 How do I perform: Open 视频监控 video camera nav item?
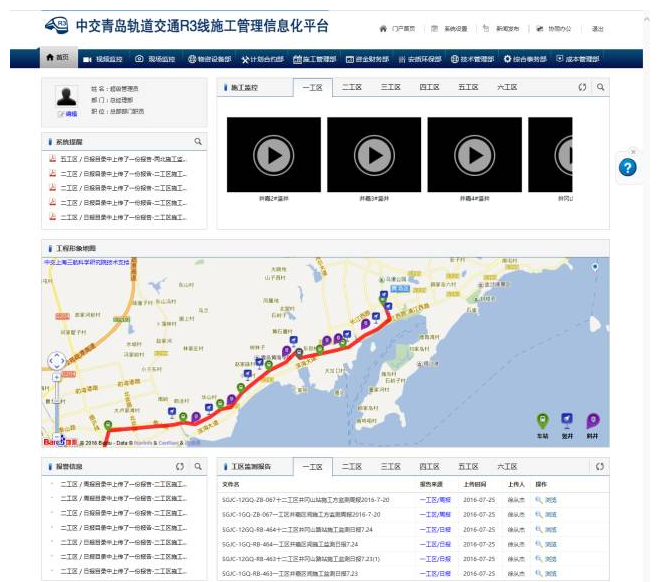click(103, 59)
